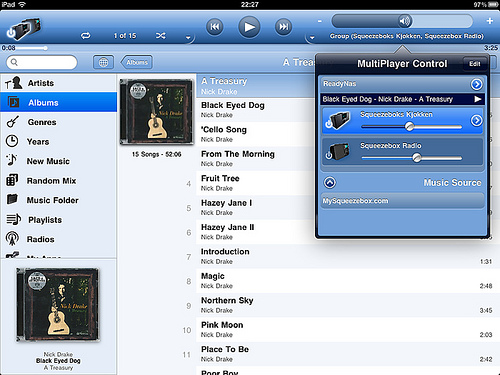Open the player group dropdown arrow
This screenshot has width=500, height=375.
coord(312,38)
